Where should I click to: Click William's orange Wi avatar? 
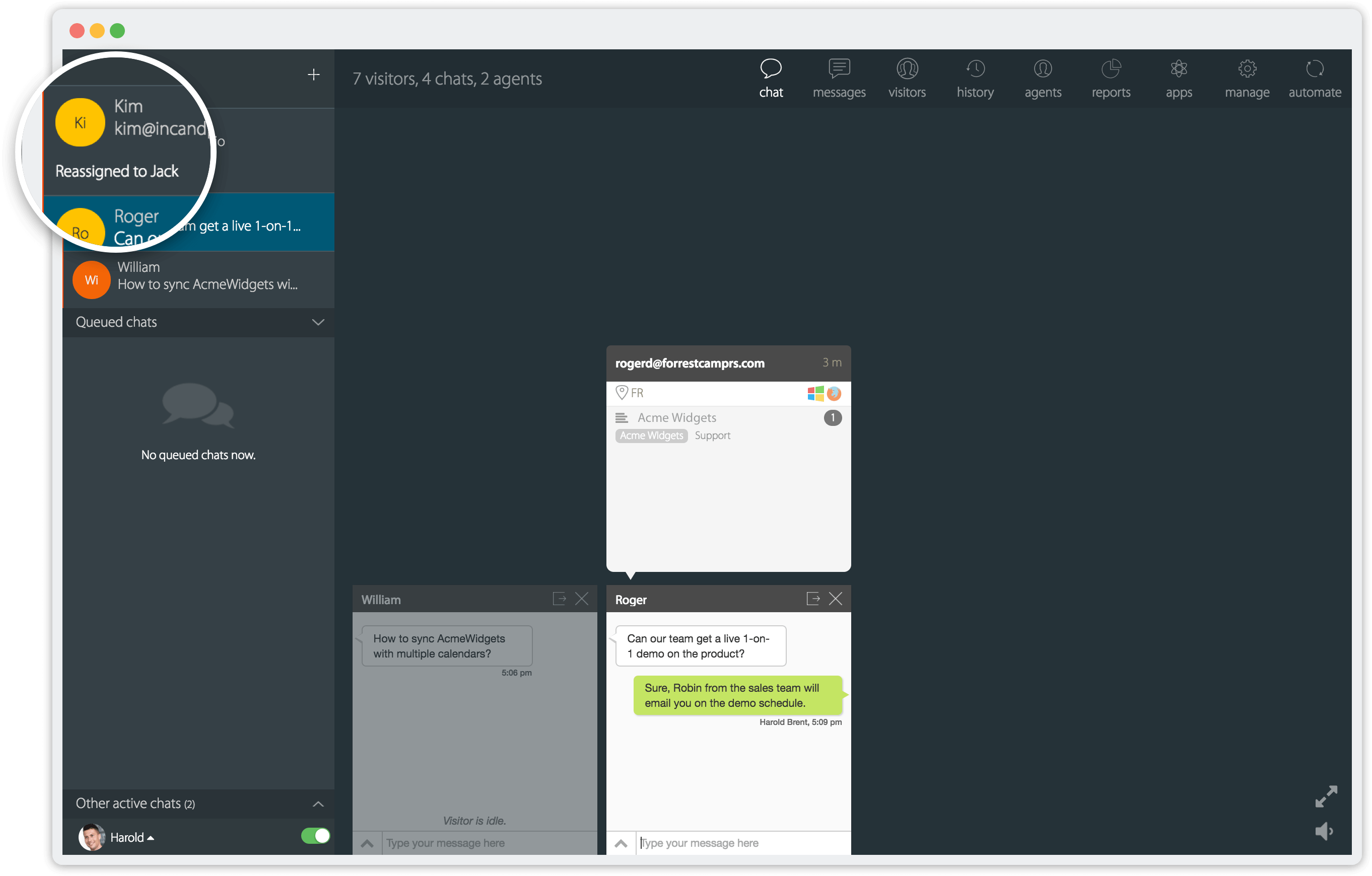(x=91, y=279)
